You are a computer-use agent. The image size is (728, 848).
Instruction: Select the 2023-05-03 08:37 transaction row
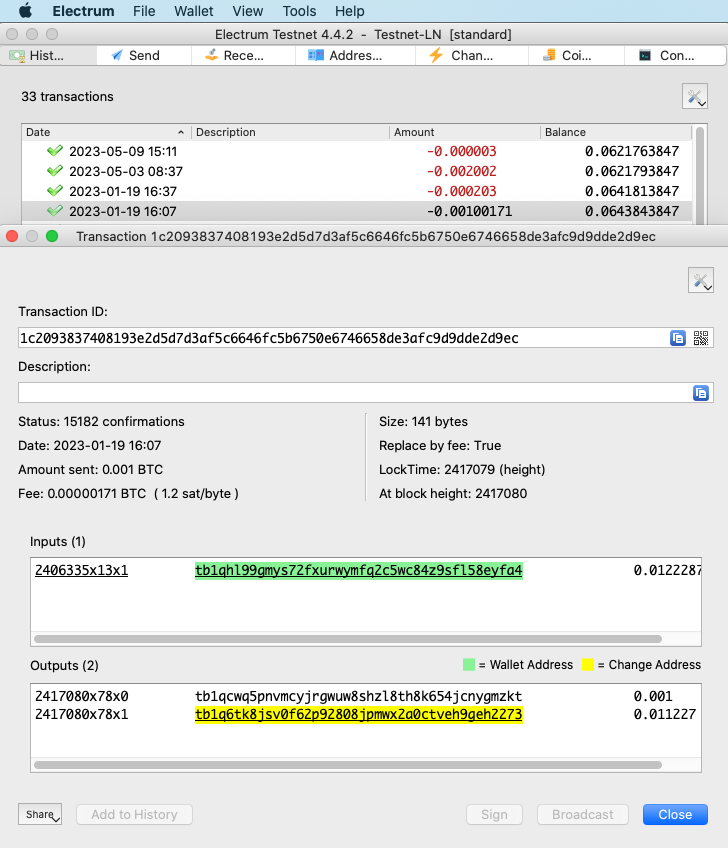point(357,171)
